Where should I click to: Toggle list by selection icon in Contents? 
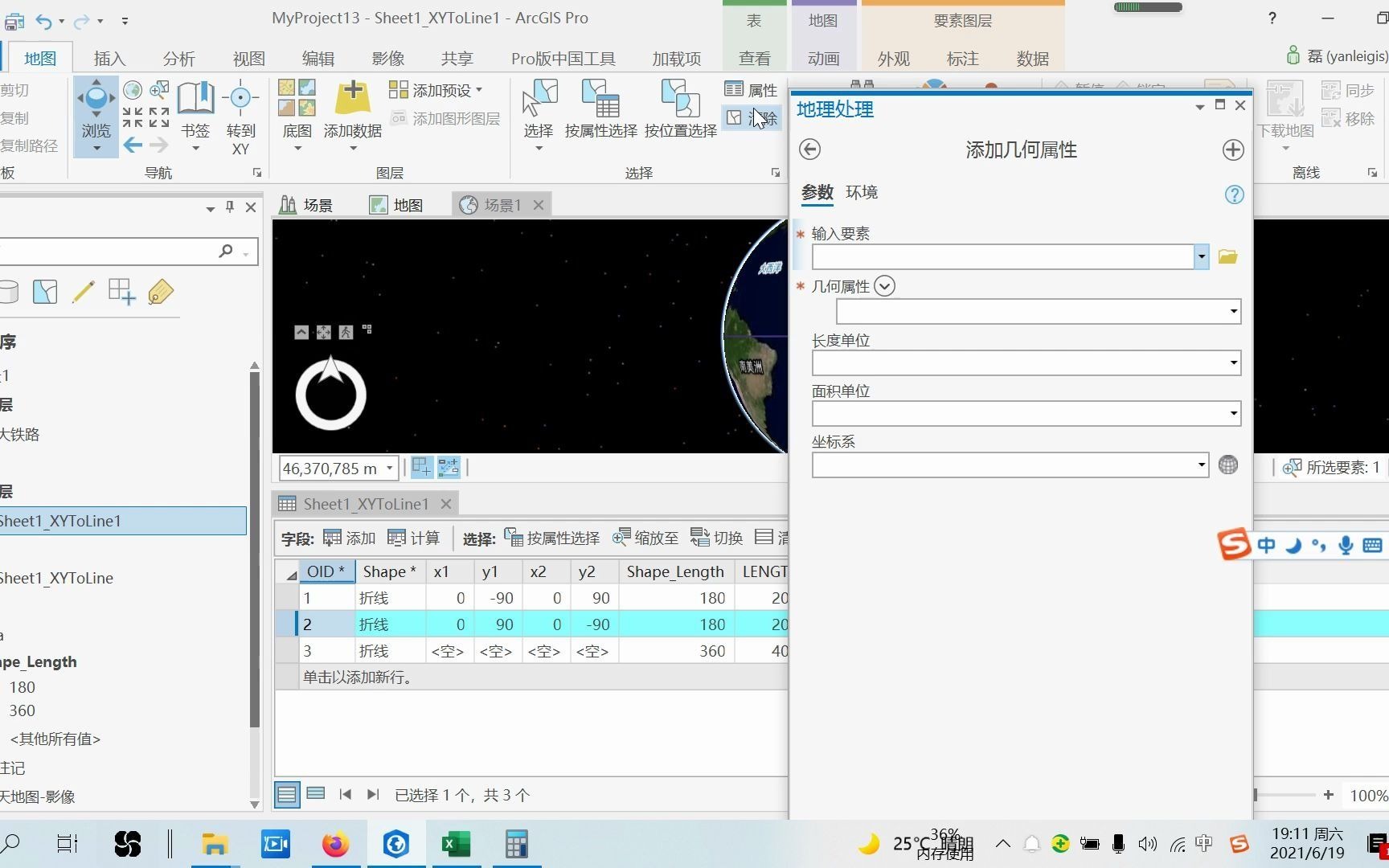[x=45, y=292]
